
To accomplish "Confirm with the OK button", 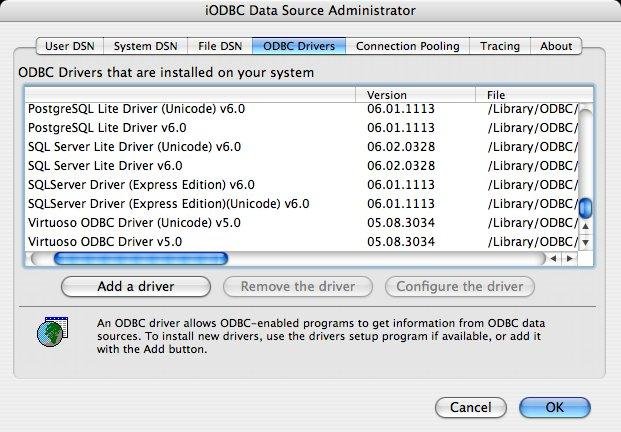I will pyautogui.click(x=554, y=407).
